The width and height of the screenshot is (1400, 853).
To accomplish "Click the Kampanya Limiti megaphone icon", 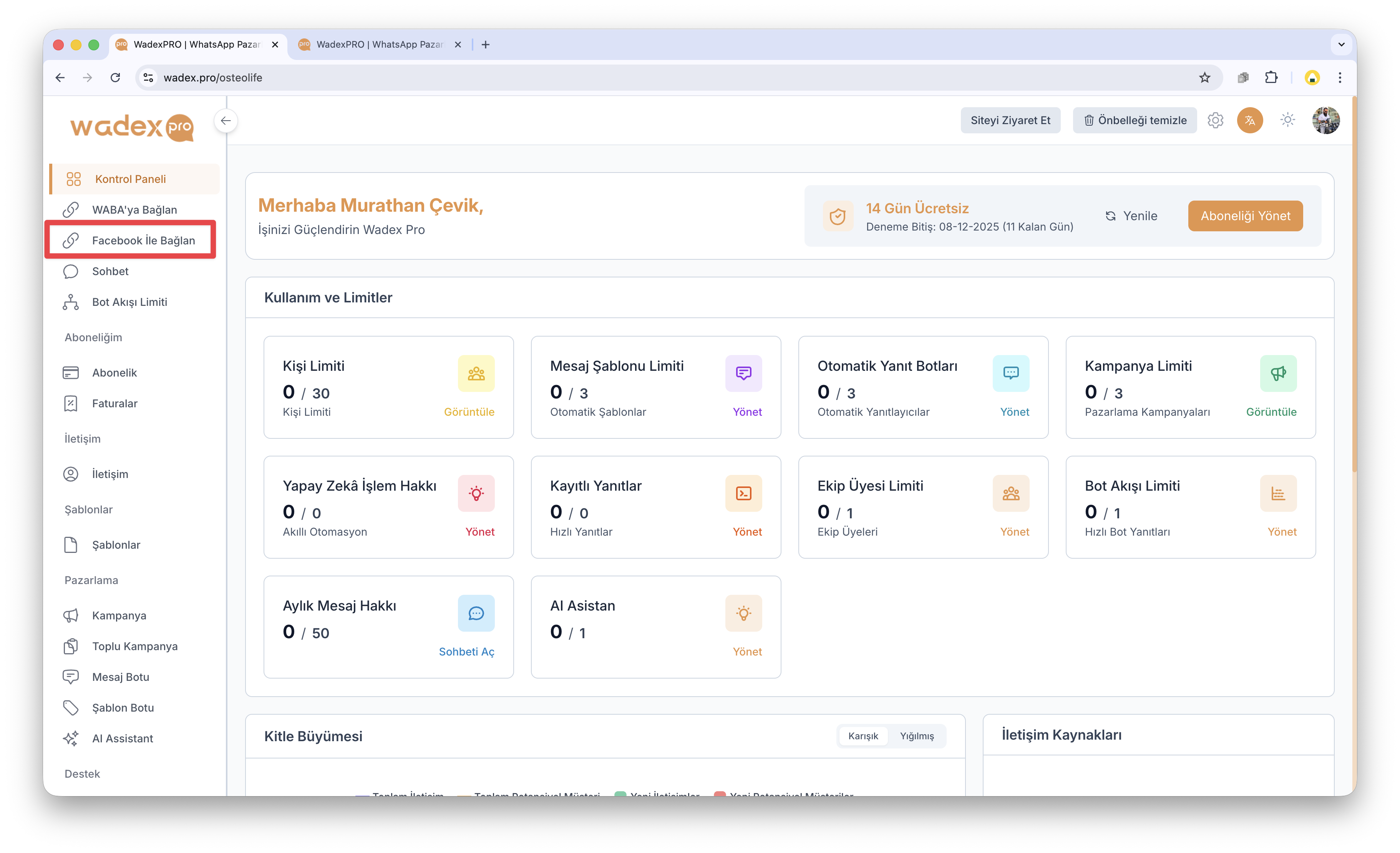I will tap(1278, 373).
